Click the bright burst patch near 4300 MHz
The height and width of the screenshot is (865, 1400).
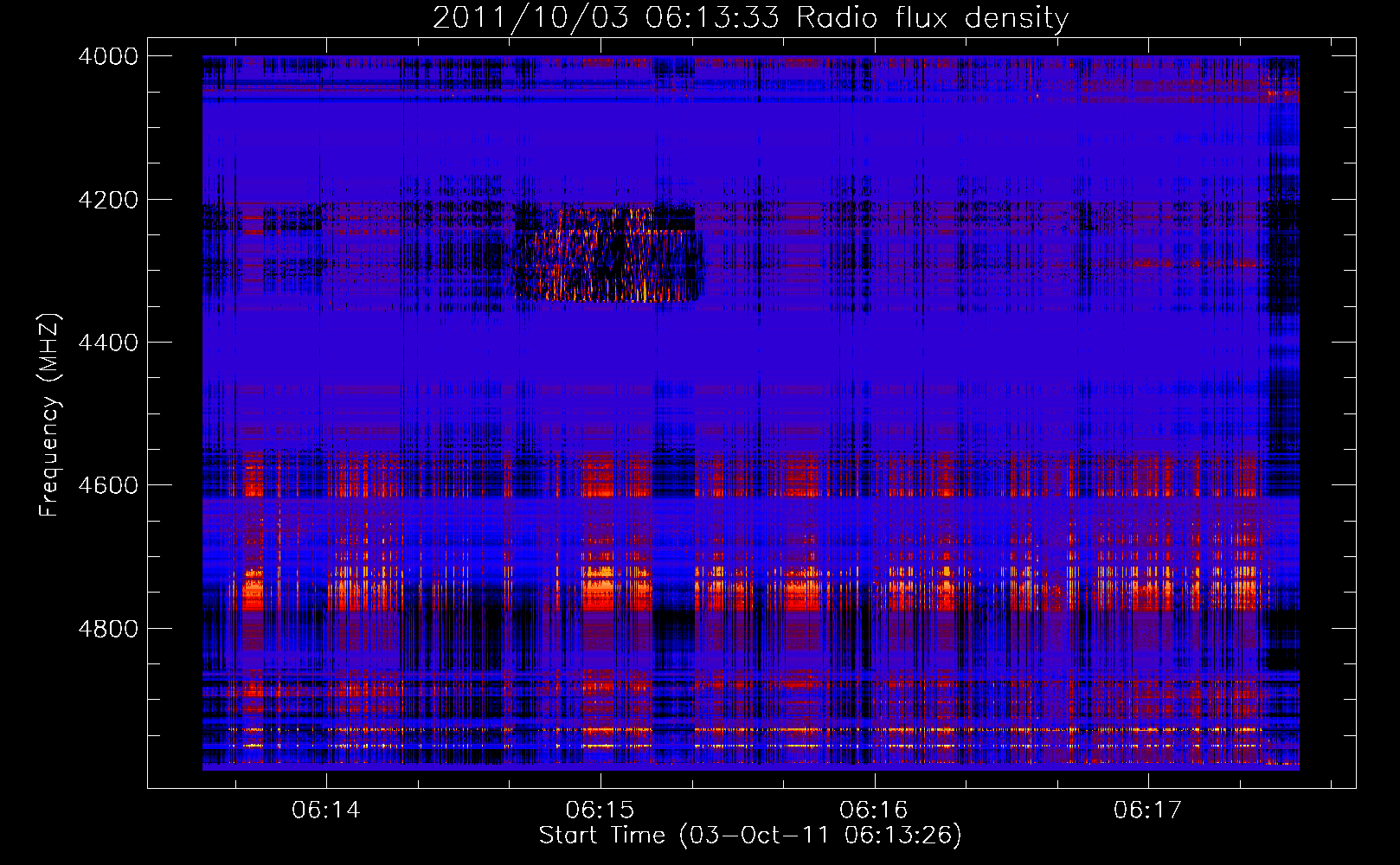coord(608,253)
